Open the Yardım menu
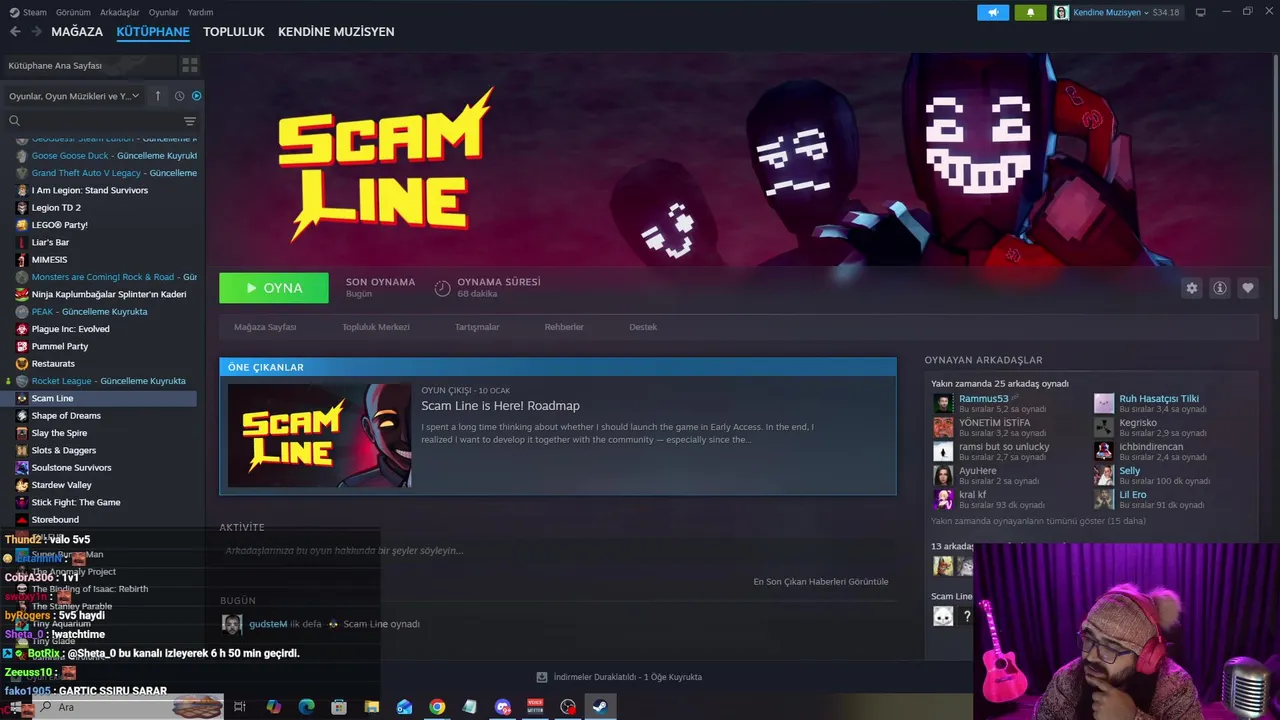1280x720 pixels. (200, 12)
